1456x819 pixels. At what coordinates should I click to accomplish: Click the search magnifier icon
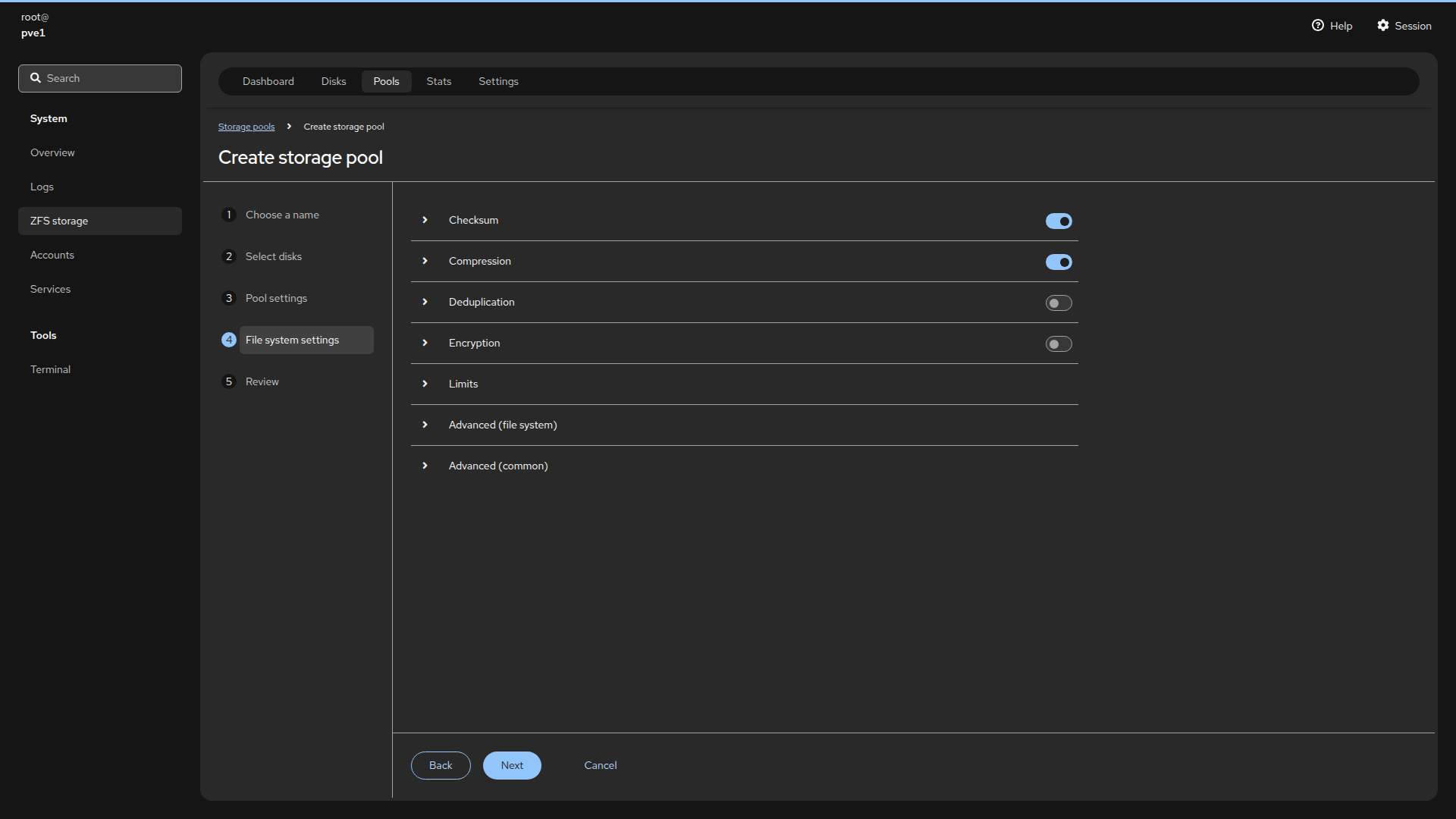click(36, 78)
